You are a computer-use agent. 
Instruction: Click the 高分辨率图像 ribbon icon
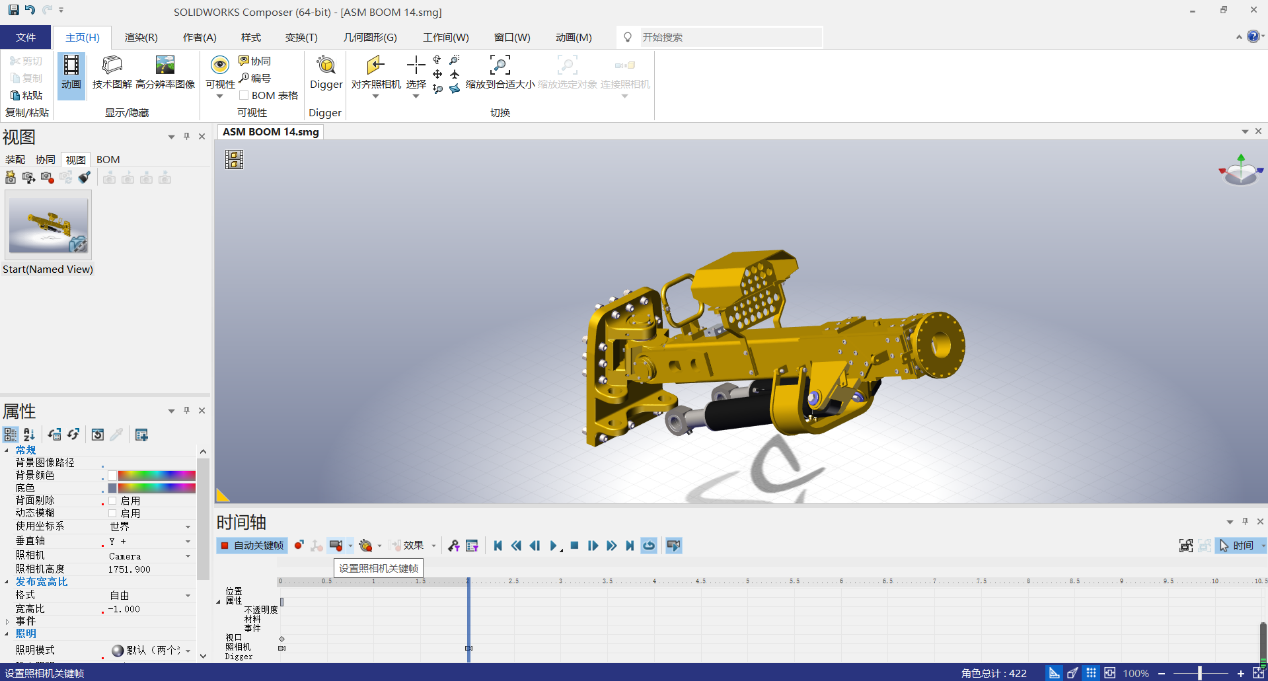[x=163, y=72]
